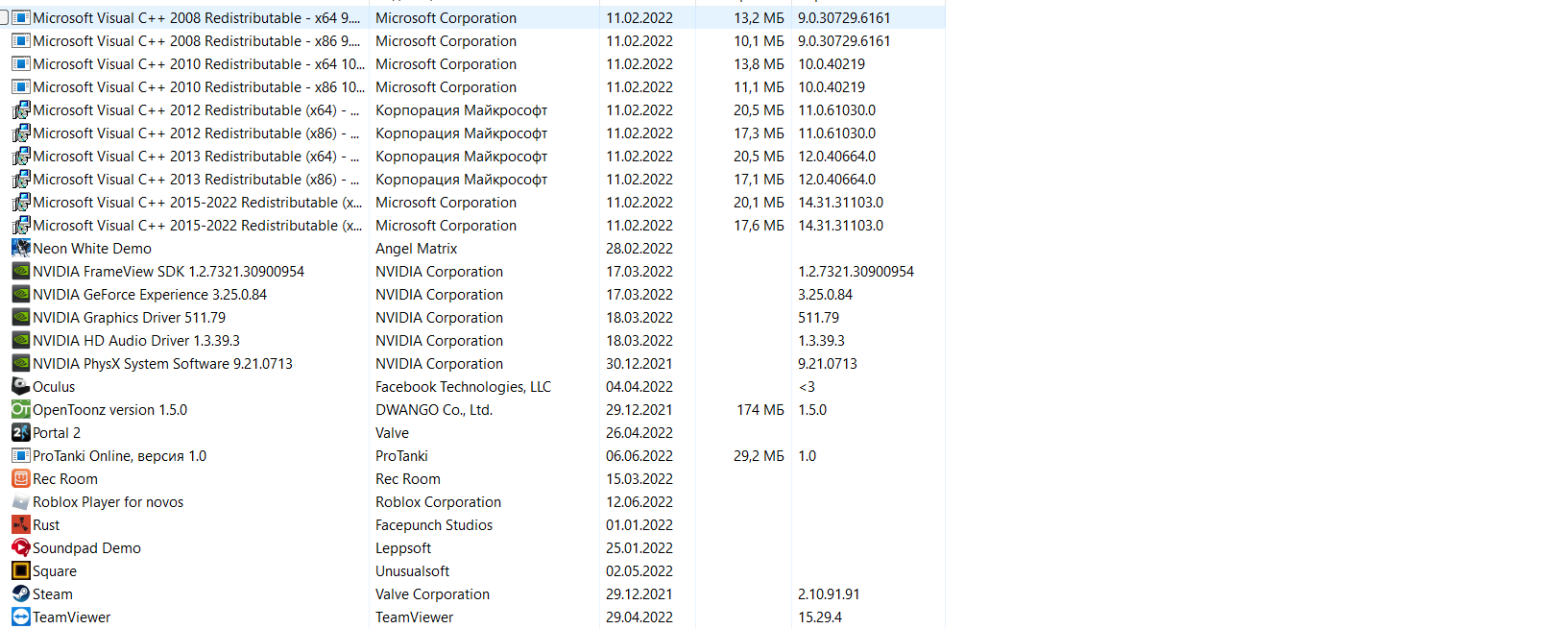Click the NVIDIA PhysX System Software icon
1568x629 pixels.
tap(21, 364)
